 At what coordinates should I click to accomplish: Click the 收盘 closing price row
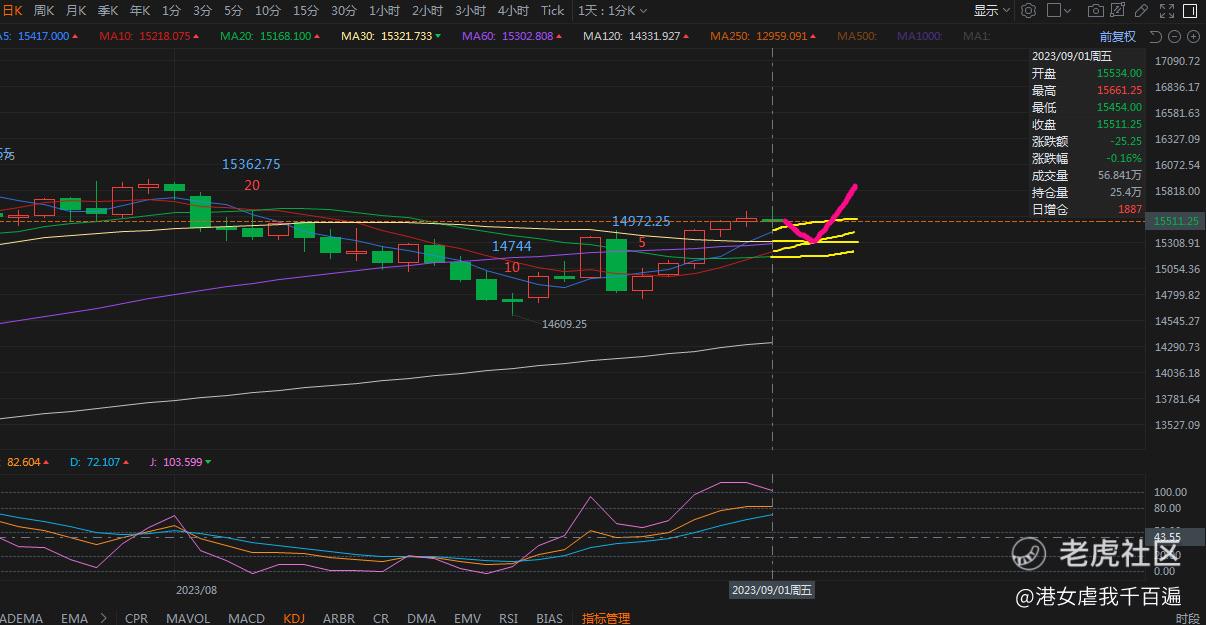(x=1087, y=124)
